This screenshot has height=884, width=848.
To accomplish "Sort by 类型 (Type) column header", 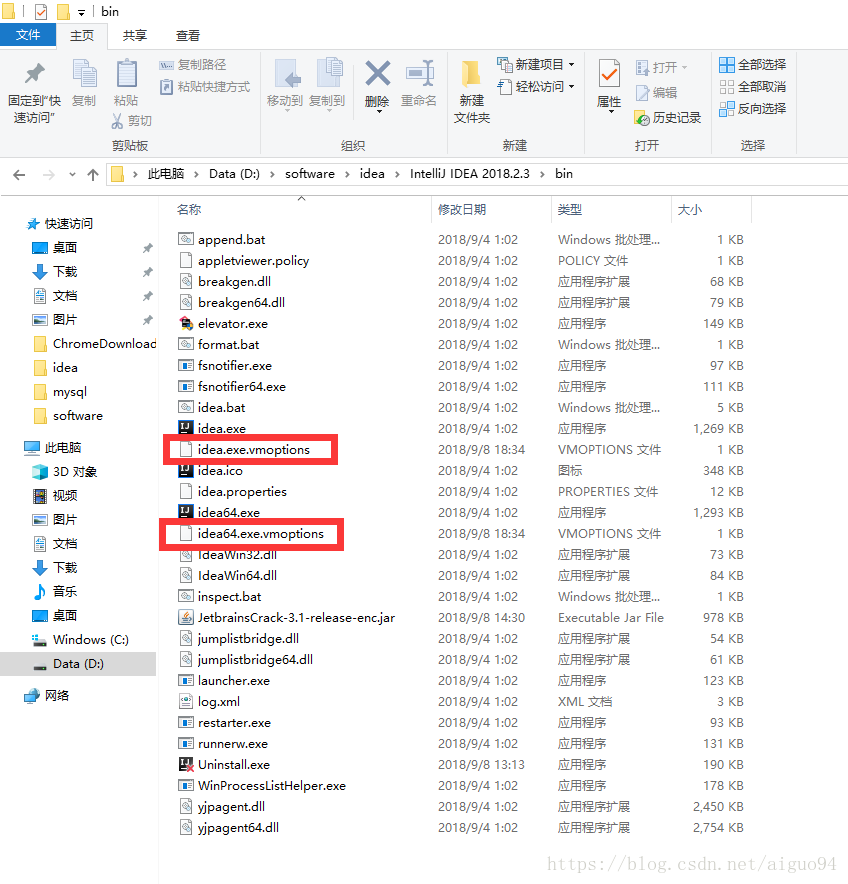I will 569,210.
